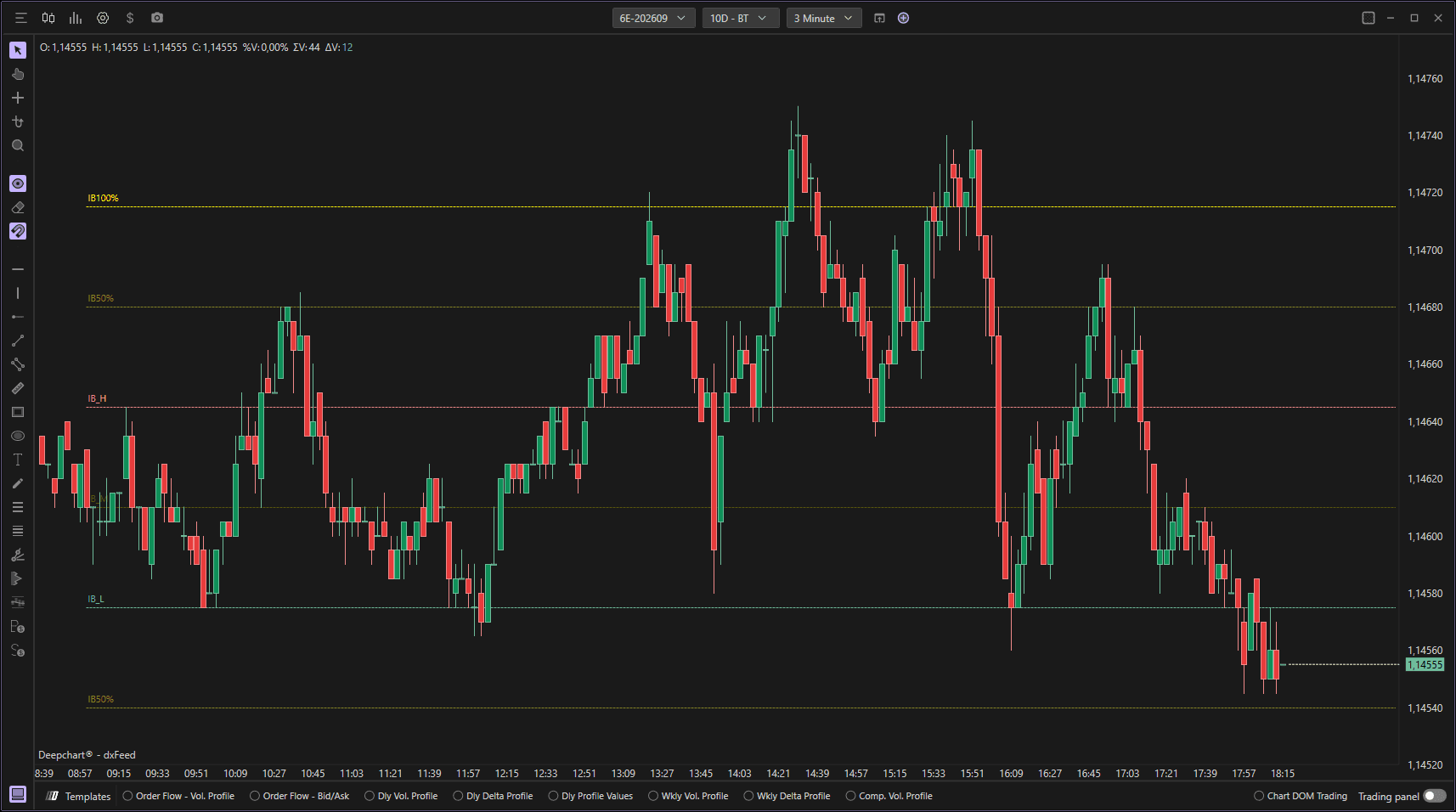Click the 12:15 time axis label
The width and height of the screenshot is (1456, 812).
click(x=507, y=774)
